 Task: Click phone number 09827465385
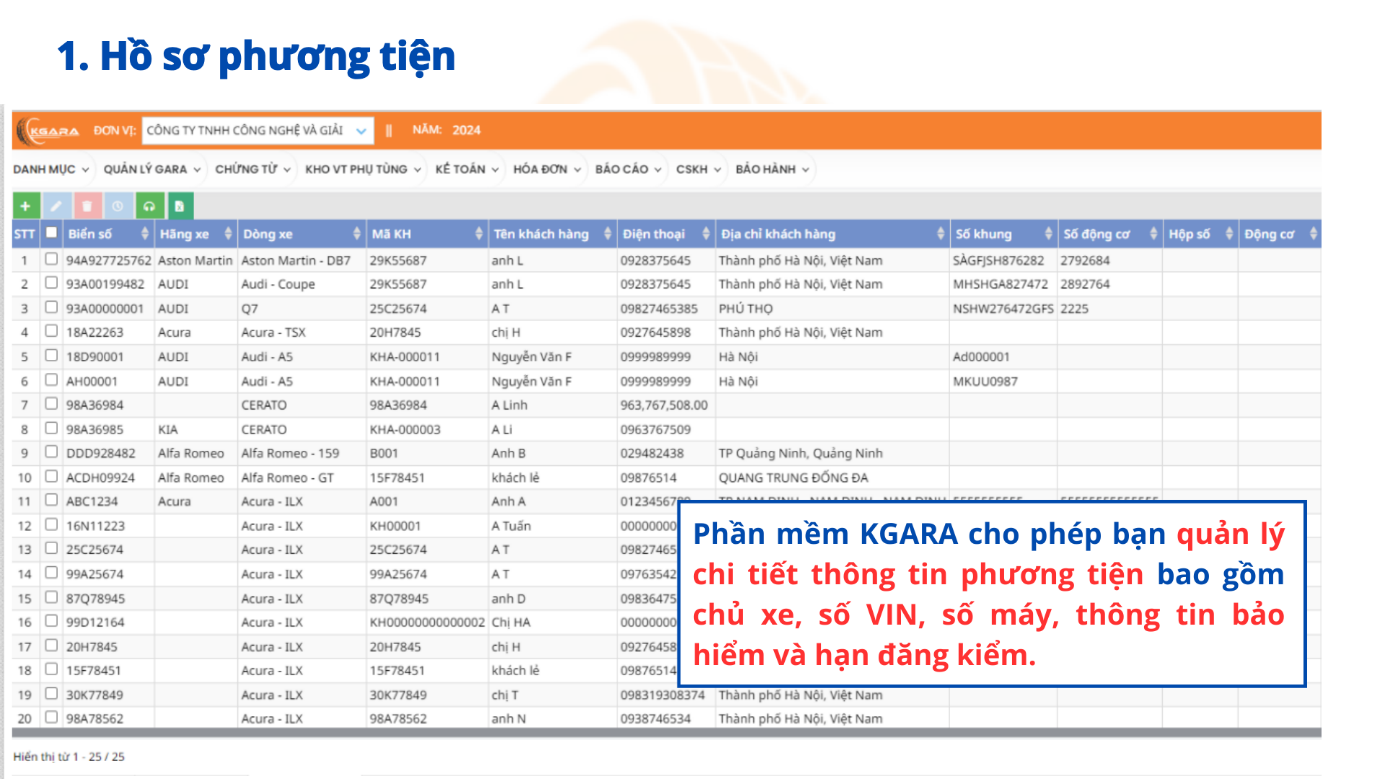pyautogui.click(x=660, y=308)
